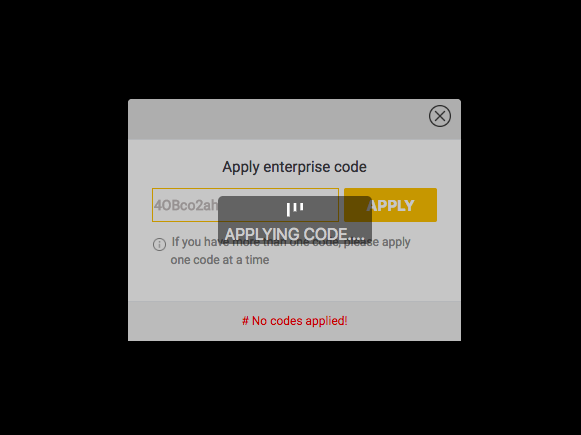Click the one code at a time hint

click(x=220, y=260)
